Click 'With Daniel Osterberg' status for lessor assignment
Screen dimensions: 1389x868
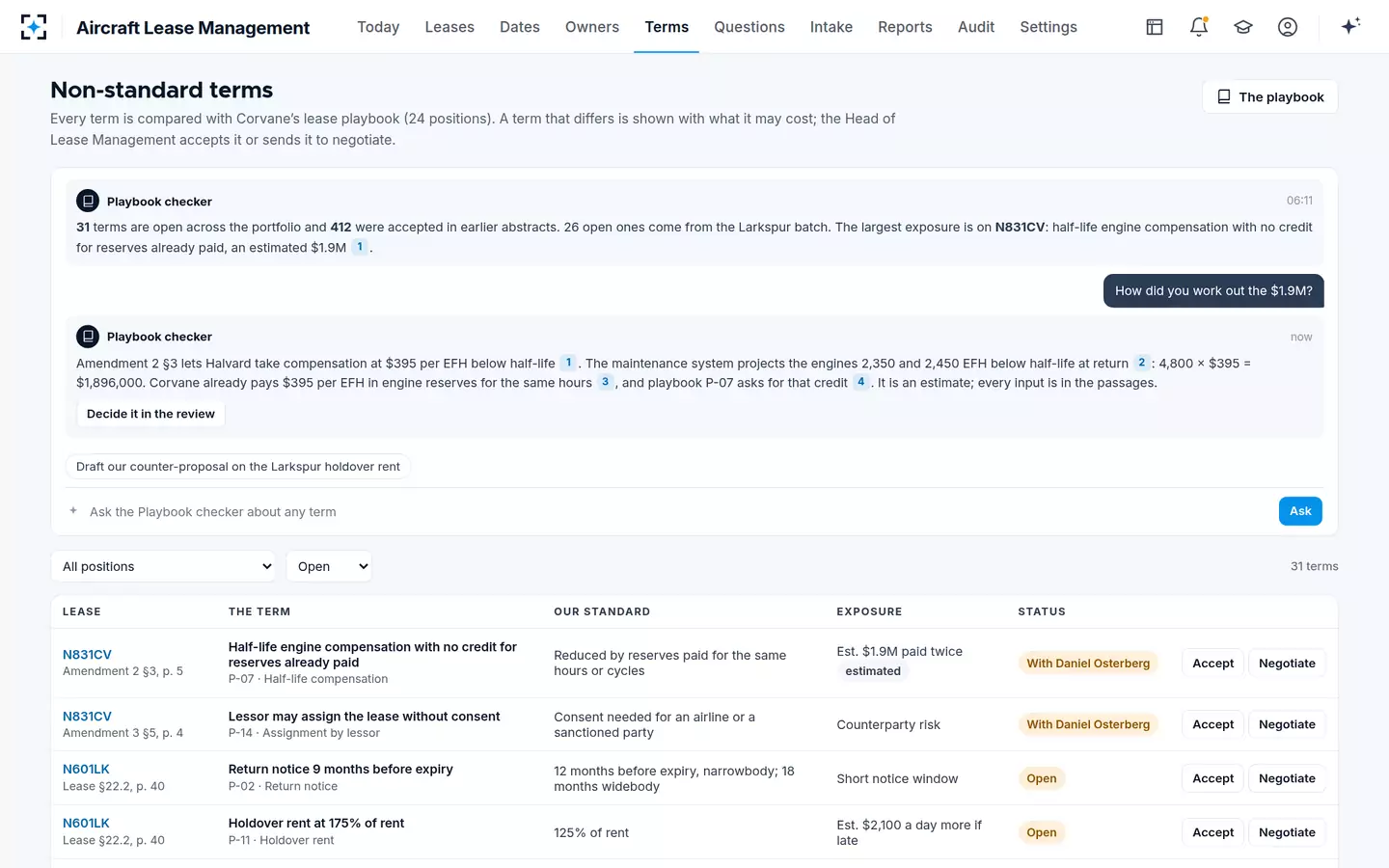(x=1088, y=724)
